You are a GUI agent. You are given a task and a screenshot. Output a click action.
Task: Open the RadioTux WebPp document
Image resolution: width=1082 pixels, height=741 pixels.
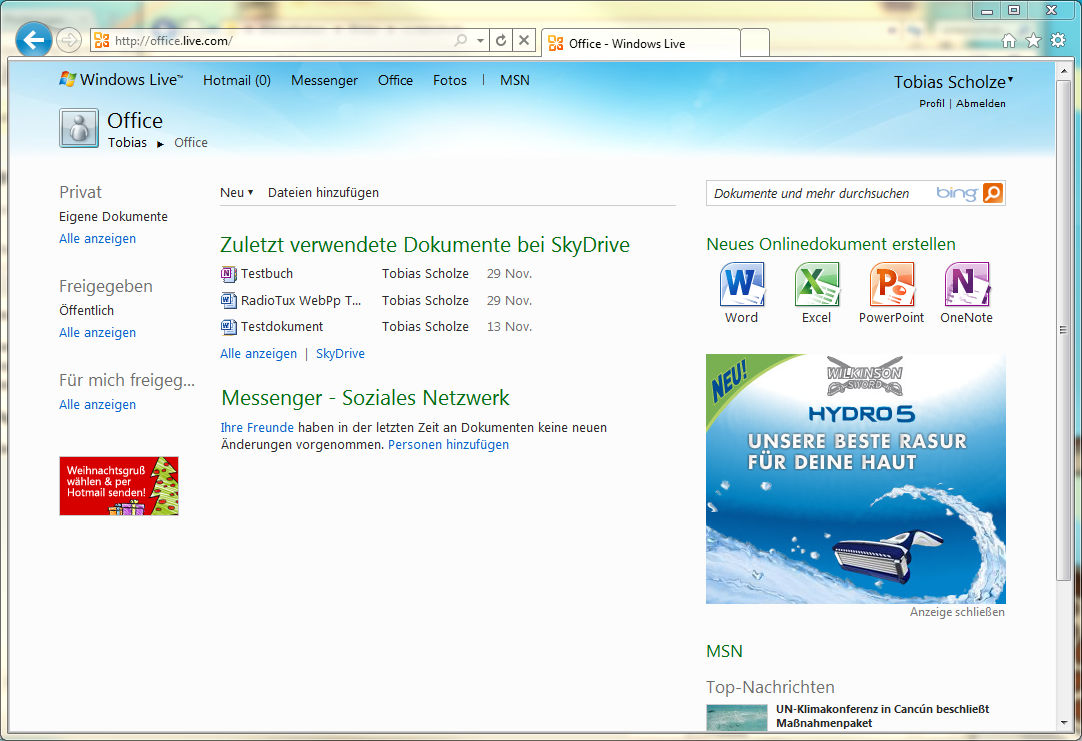tap(301, 300)
